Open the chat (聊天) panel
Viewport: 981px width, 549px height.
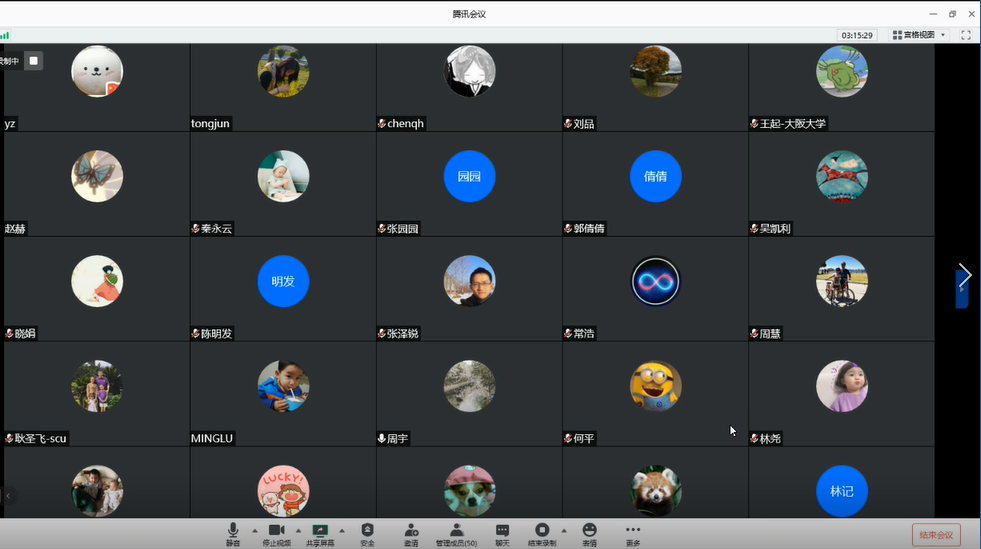click(502, 533)
